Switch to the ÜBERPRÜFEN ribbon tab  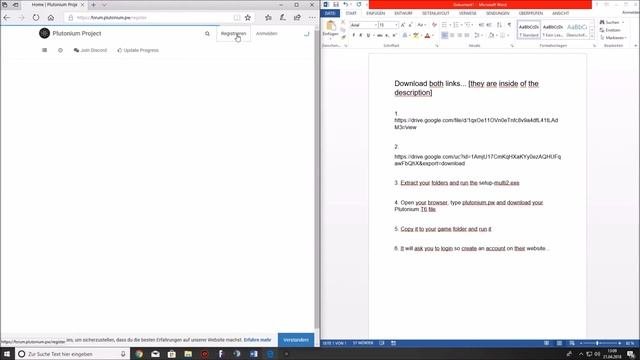point(531,13)
